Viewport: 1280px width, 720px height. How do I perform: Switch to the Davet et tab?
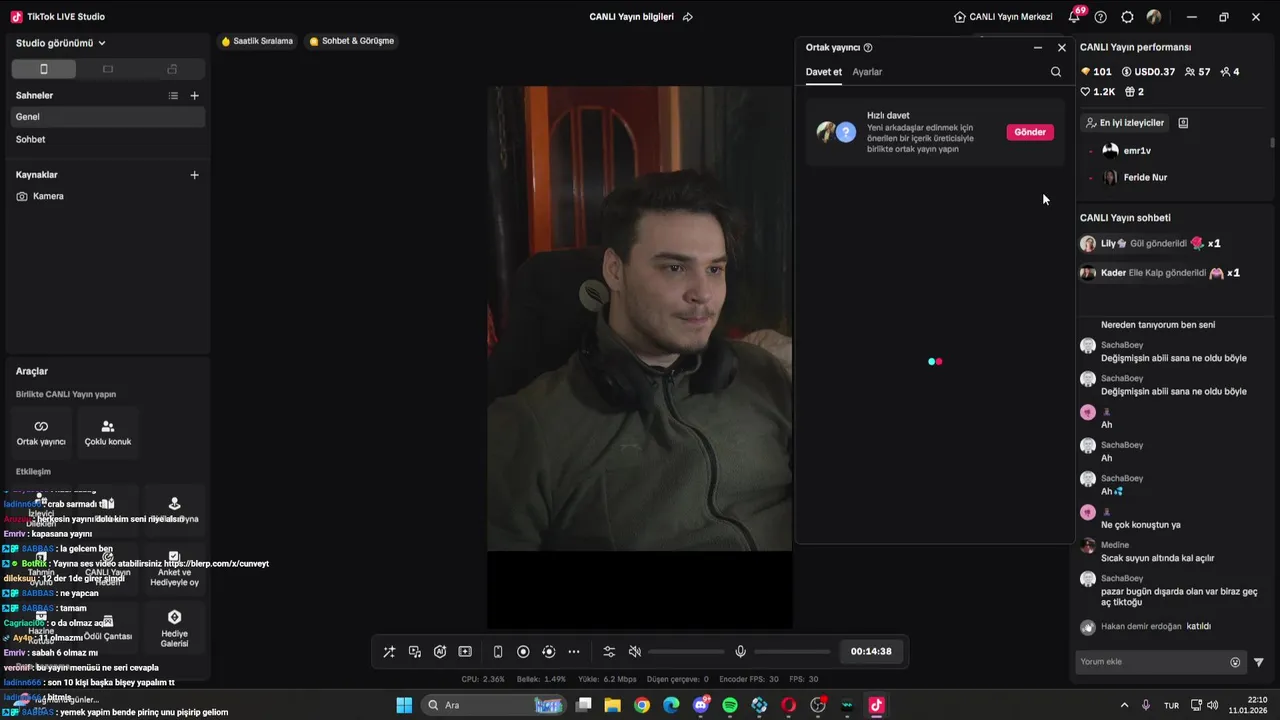(x=824, y=72)
